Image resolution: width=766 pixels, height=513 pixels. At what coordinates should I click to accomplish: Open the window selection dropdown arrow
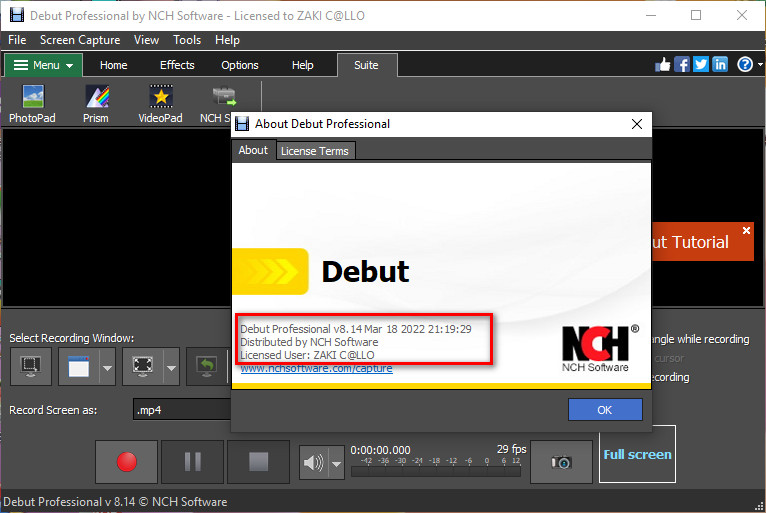coord(107,367)
